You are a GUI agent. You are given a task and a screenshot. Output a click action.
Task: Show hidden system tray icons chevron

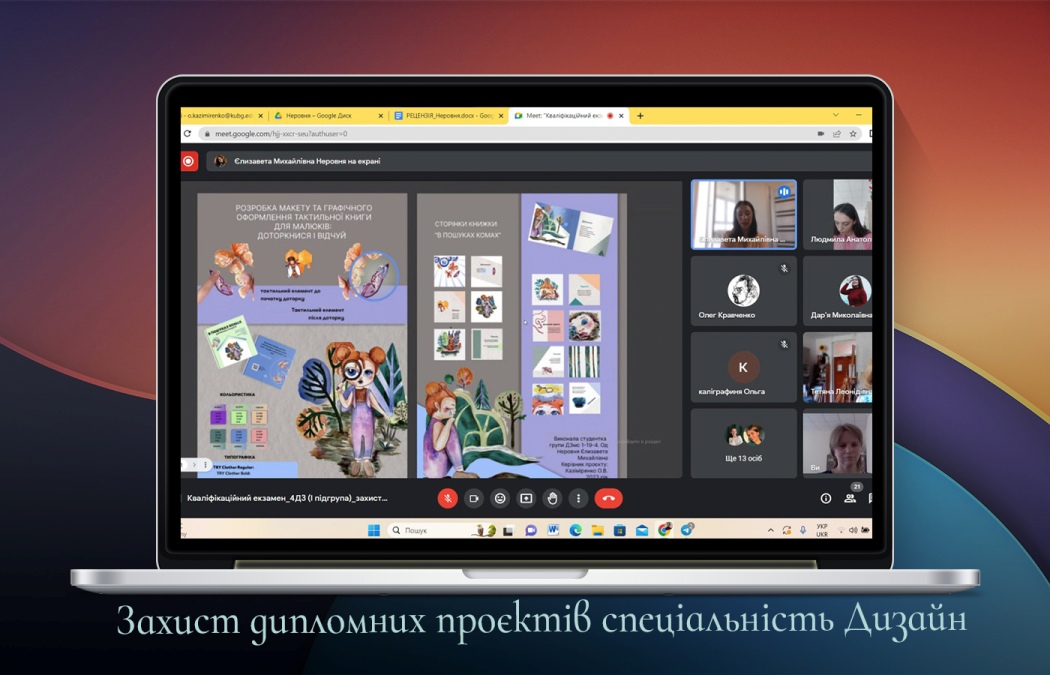coord(771,530)
